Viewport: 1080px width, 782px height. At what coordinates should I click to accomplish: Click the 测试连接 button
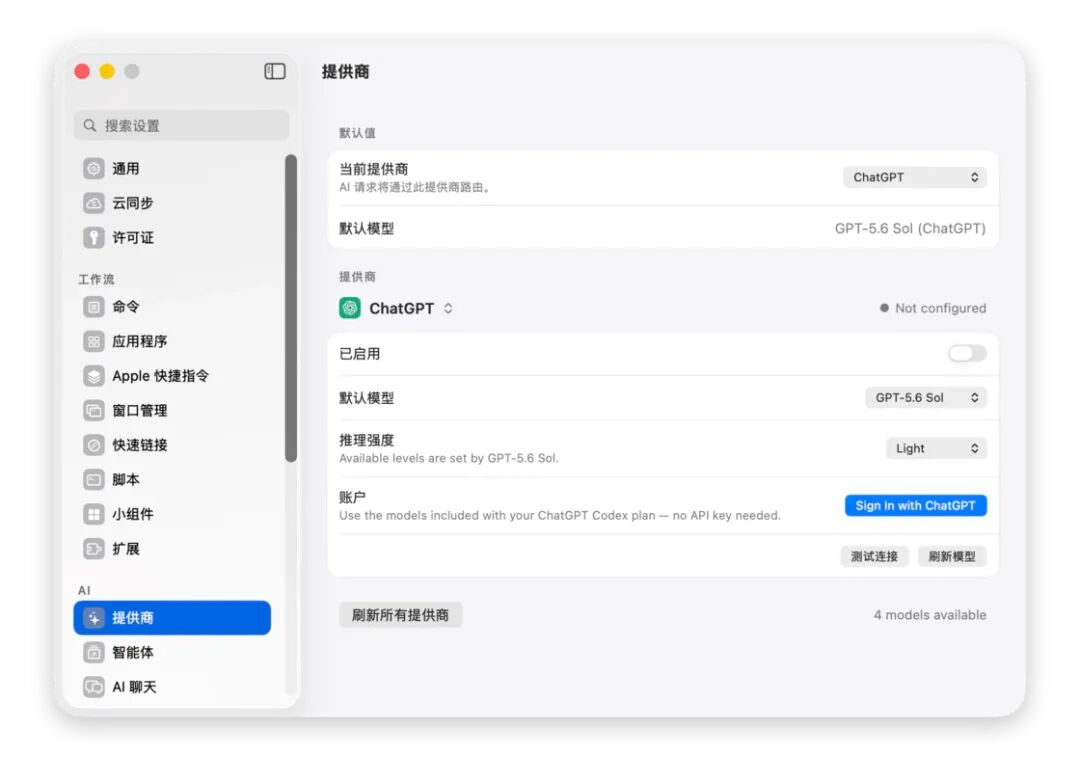point(874,556)
